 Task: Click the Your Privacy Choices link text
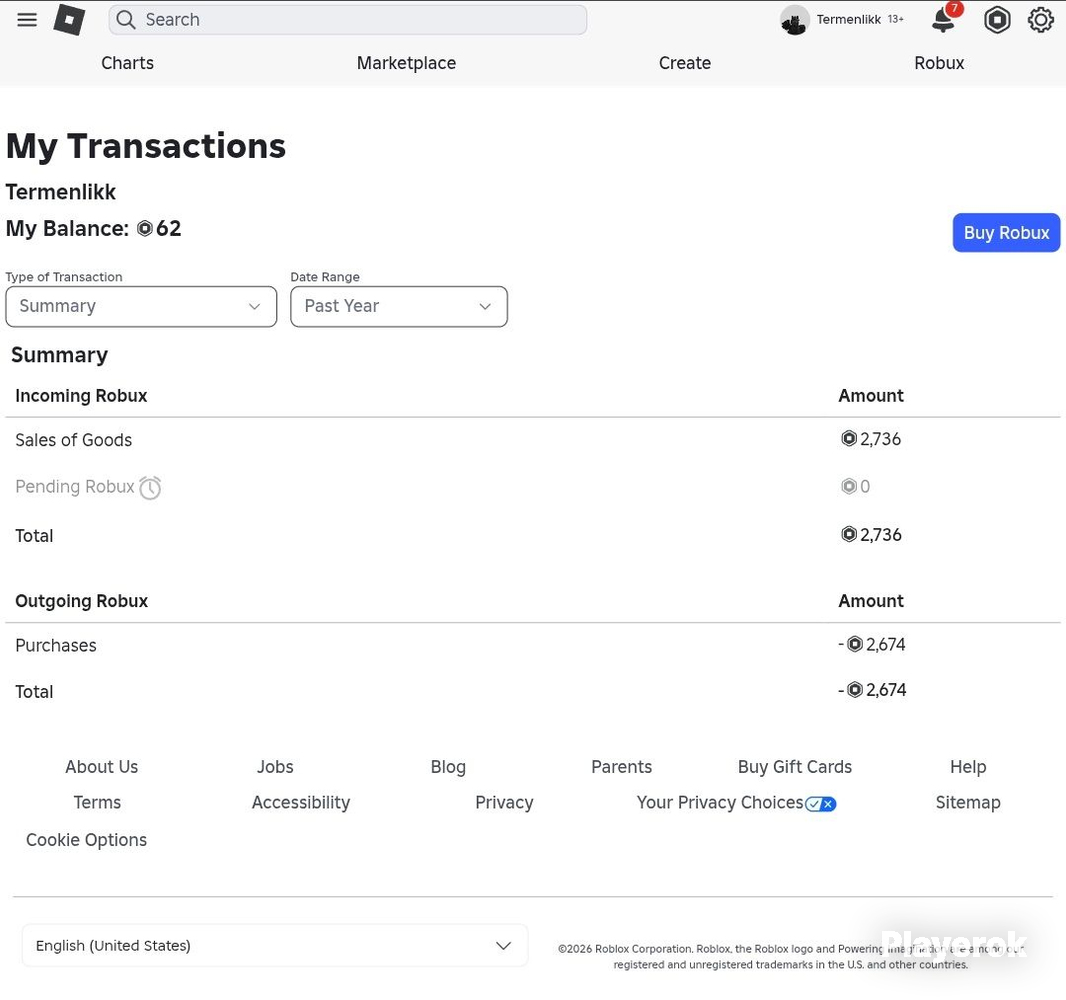(720, 803)
